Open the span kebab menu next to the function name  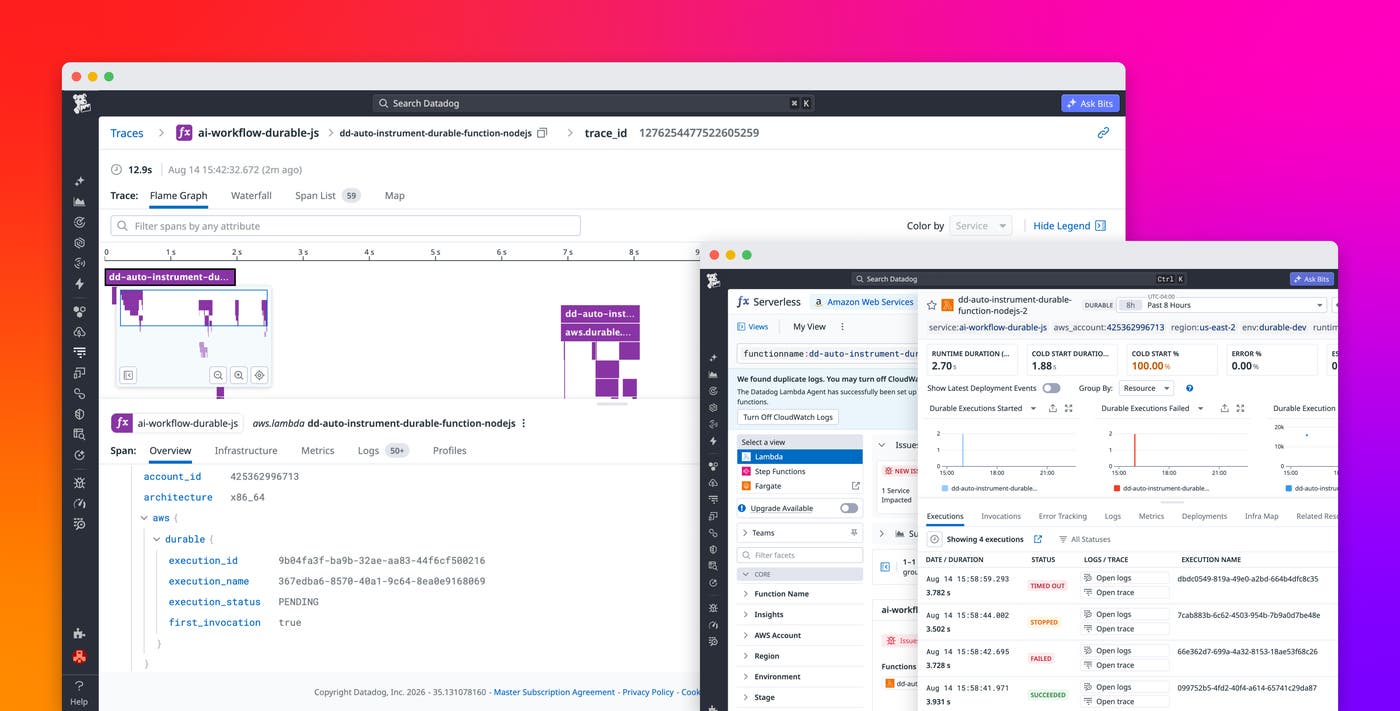click(524, 423)
